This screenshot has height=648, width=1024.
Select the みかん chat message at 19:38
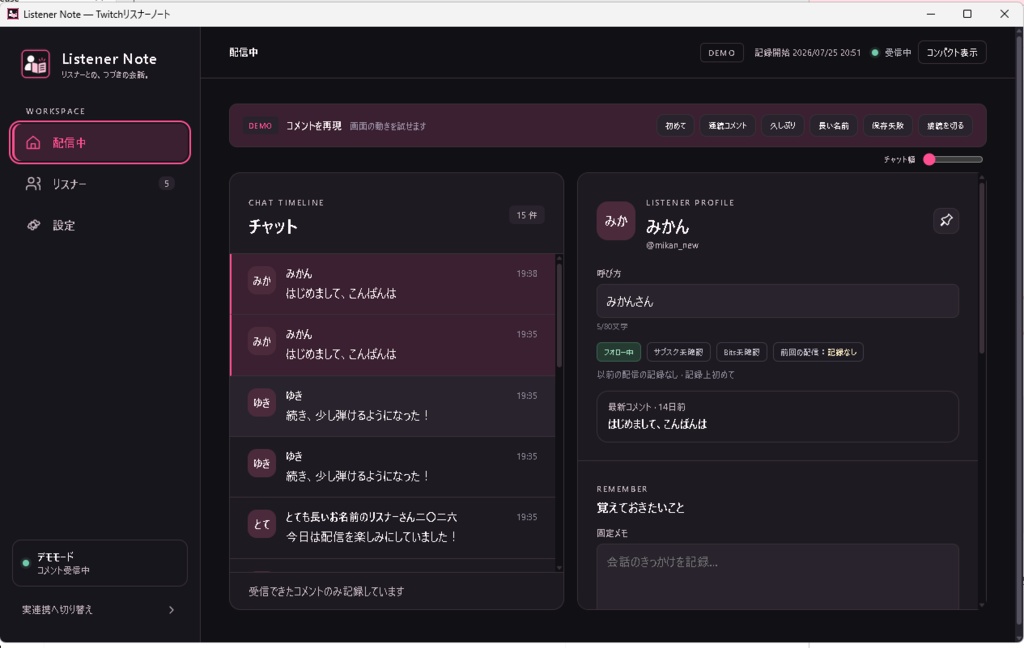[393, 284]
